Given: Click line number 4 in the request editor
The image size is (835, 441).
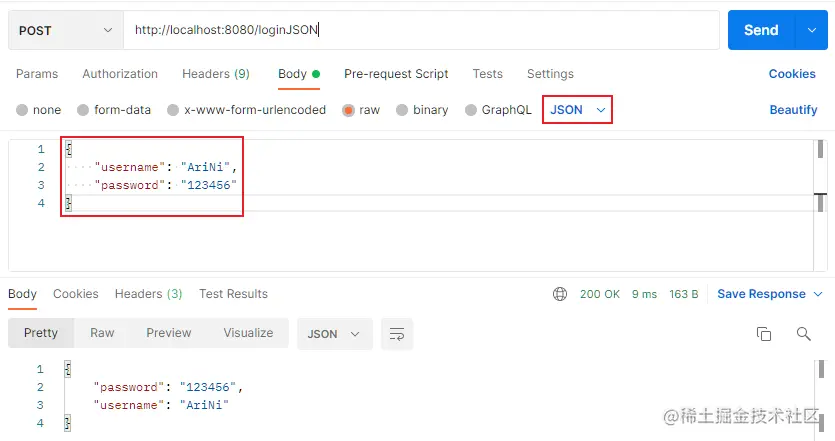Looking at the screenshot, I should (x=41, y=203).
